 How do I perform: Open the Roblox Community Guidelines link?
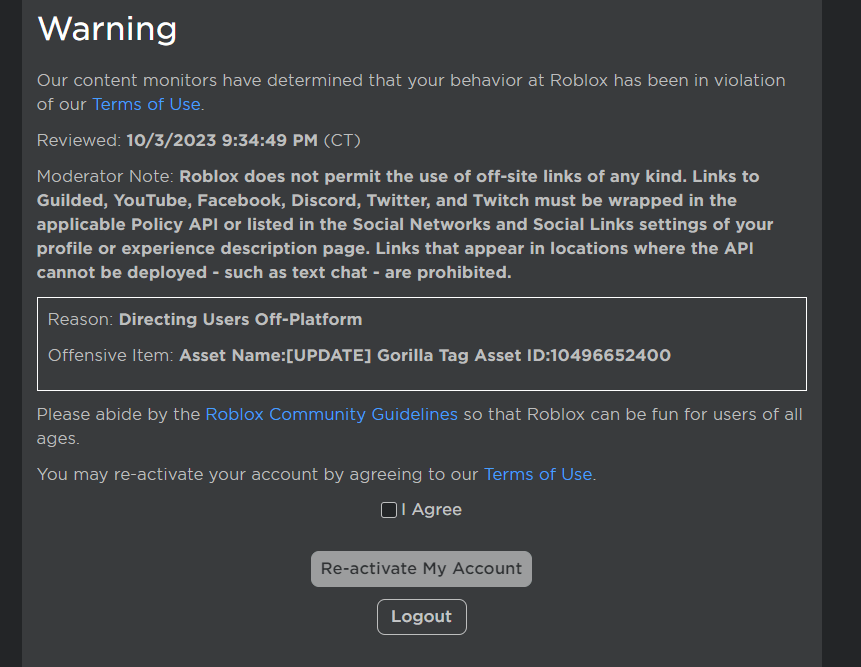point(331,414)
